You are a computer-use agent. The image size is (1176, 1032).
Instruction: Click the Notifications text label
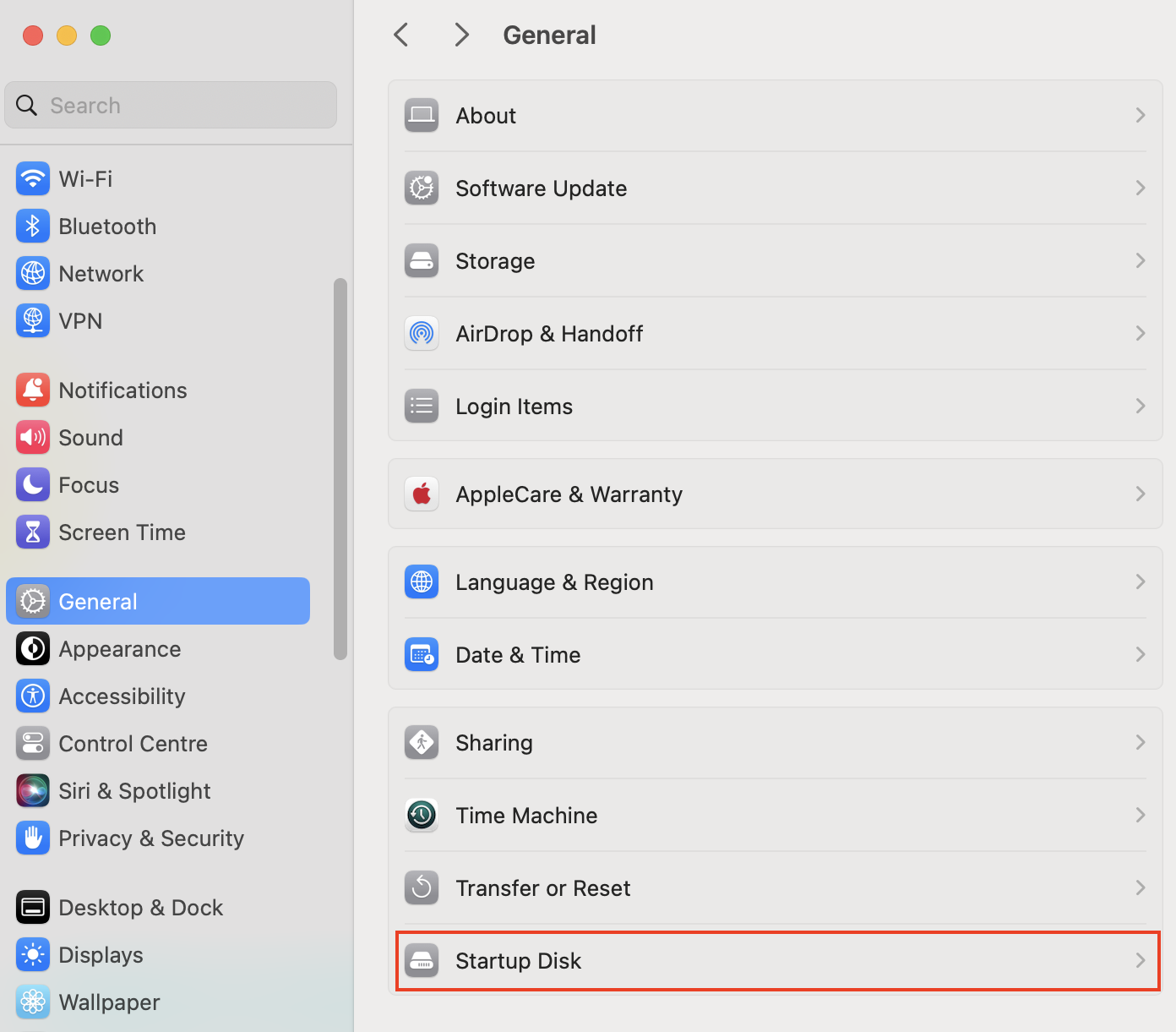(x=123, y=390)
